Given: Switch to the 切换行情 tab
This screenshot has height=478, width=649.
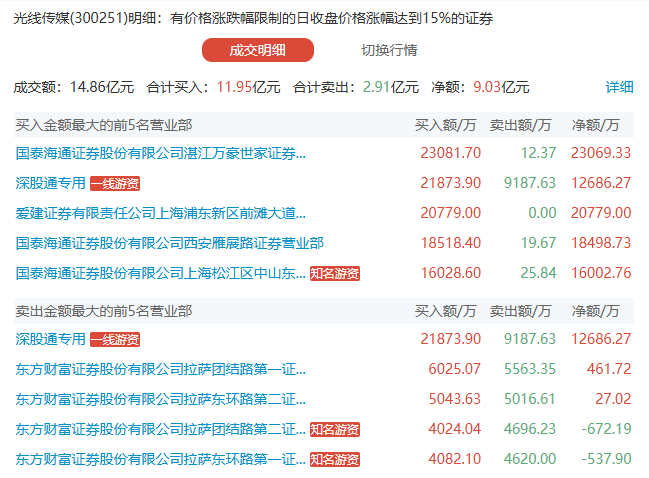Looking at the screenshot, I should pos(389,50).
